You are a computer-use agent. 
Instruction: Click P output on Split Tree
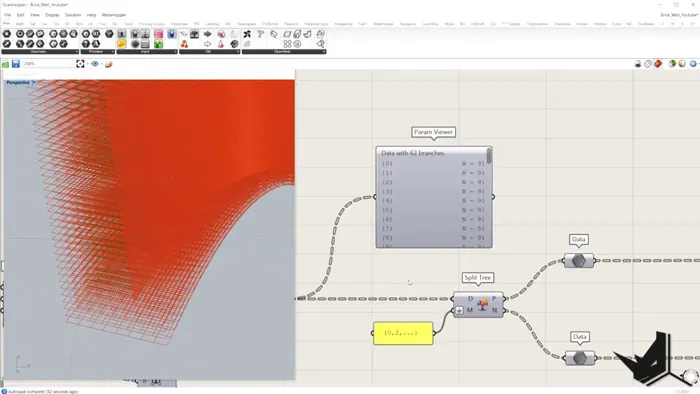[494, 299]
